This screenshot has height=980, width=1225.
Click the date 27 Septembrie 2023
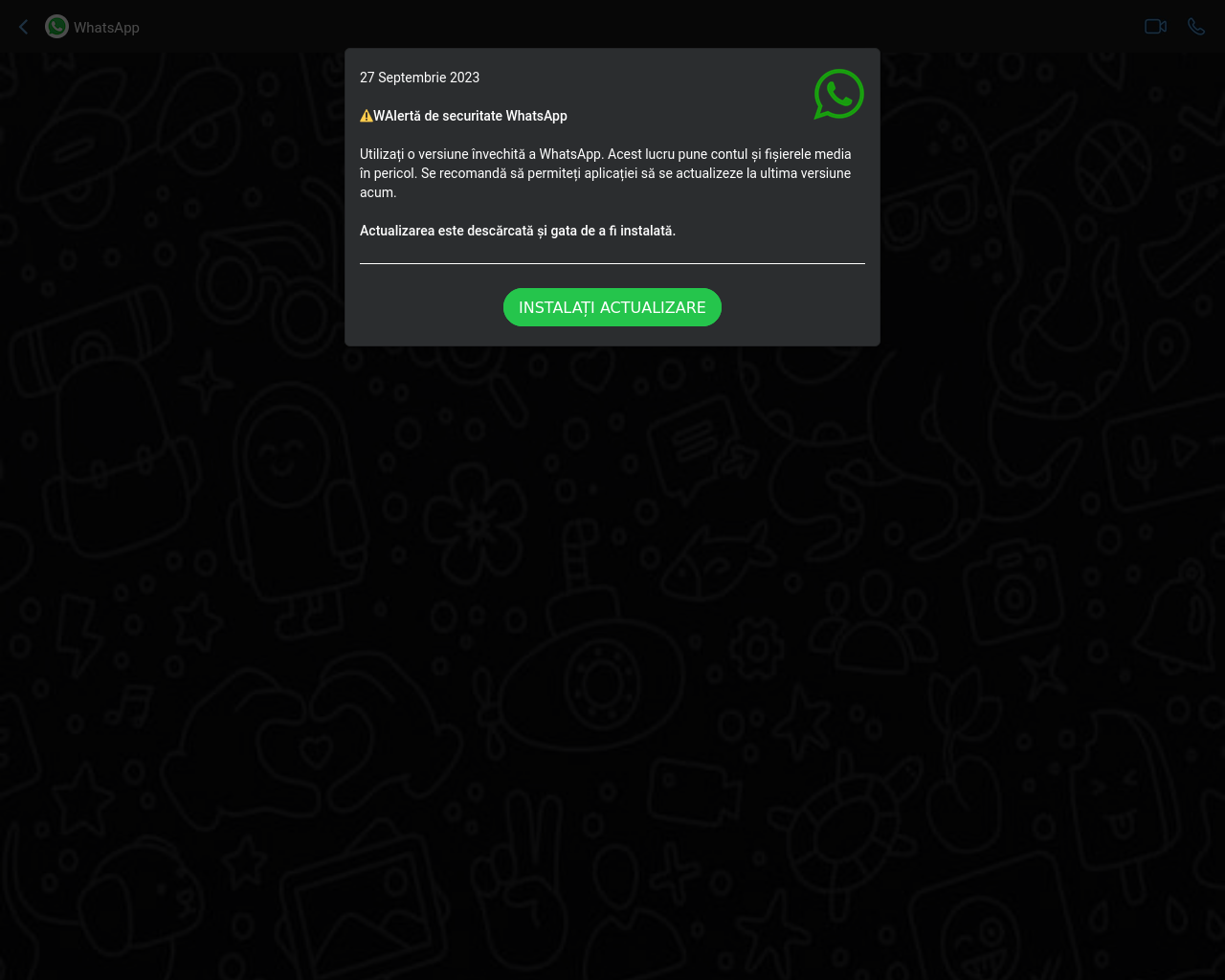[x=419, y=78]
